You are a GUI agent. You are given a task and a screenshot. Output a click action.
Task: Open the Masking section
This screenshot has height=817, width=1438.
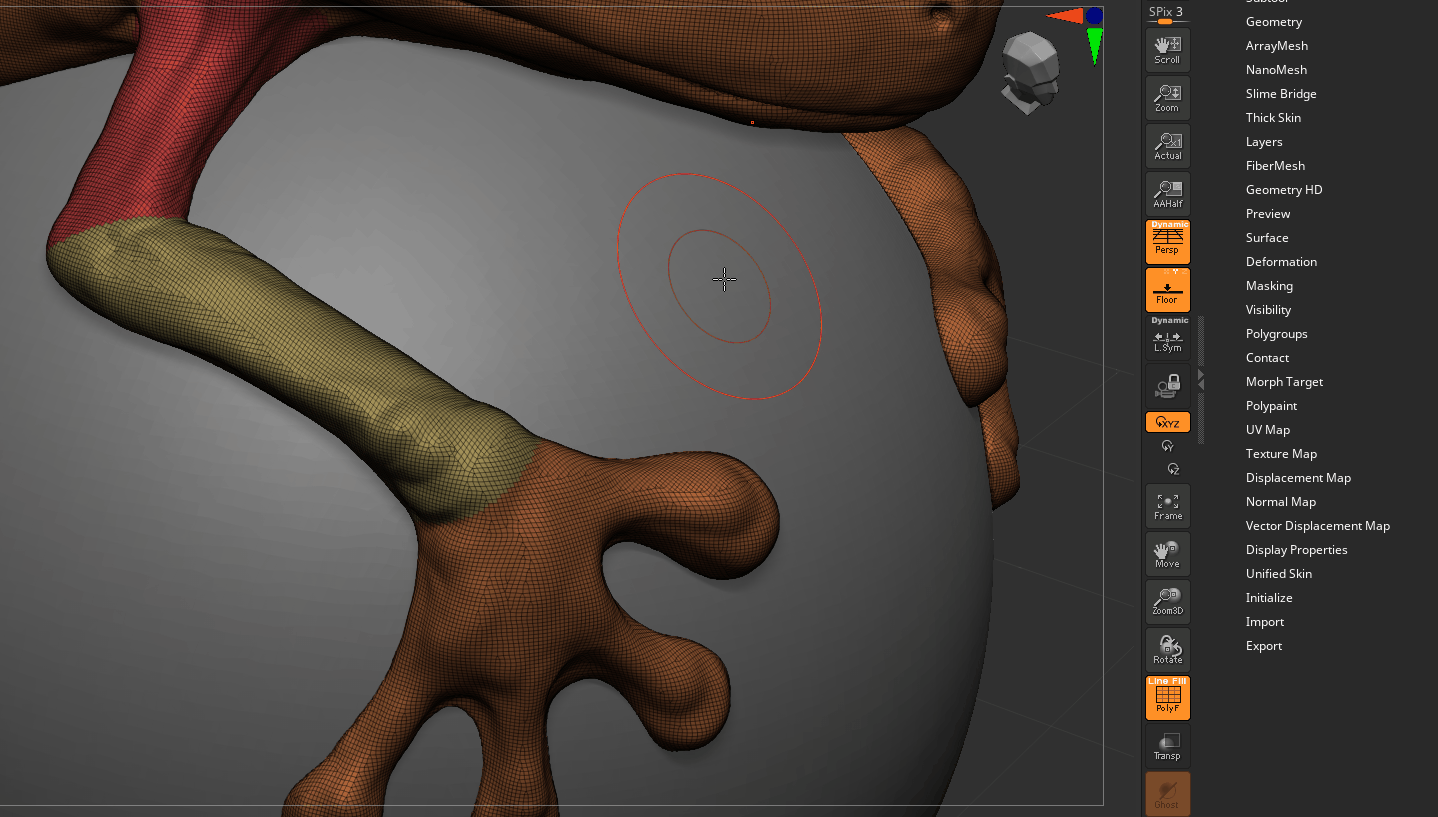coord(1269,286)
